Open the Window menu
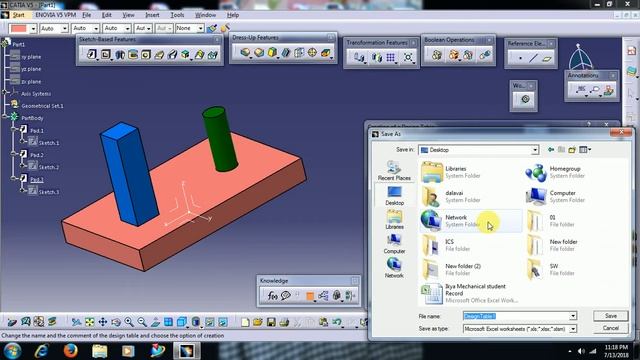This screenshot has height=360, width=640. point(205,15)
